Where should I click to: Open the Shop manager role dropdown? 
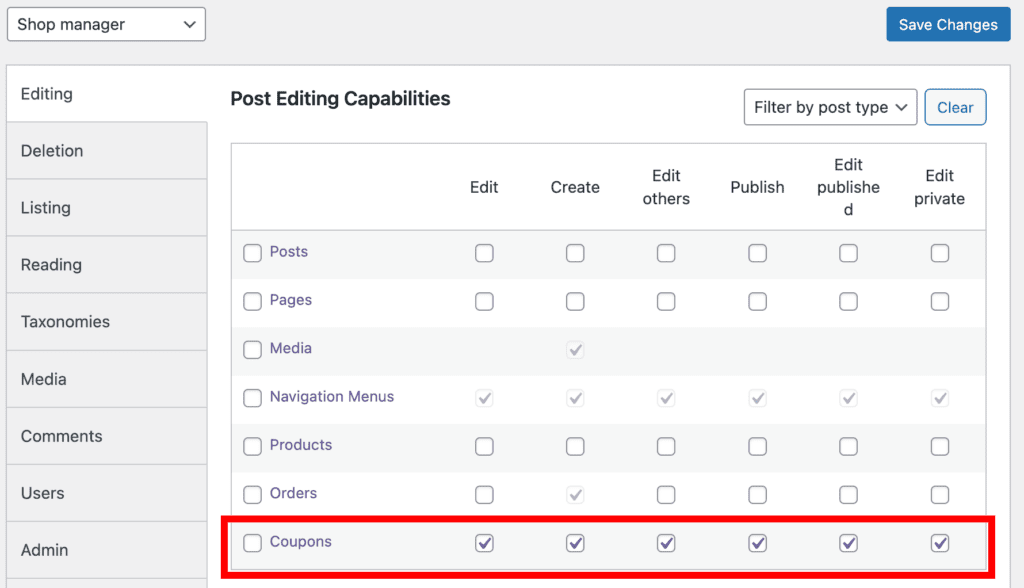(106, 25)
